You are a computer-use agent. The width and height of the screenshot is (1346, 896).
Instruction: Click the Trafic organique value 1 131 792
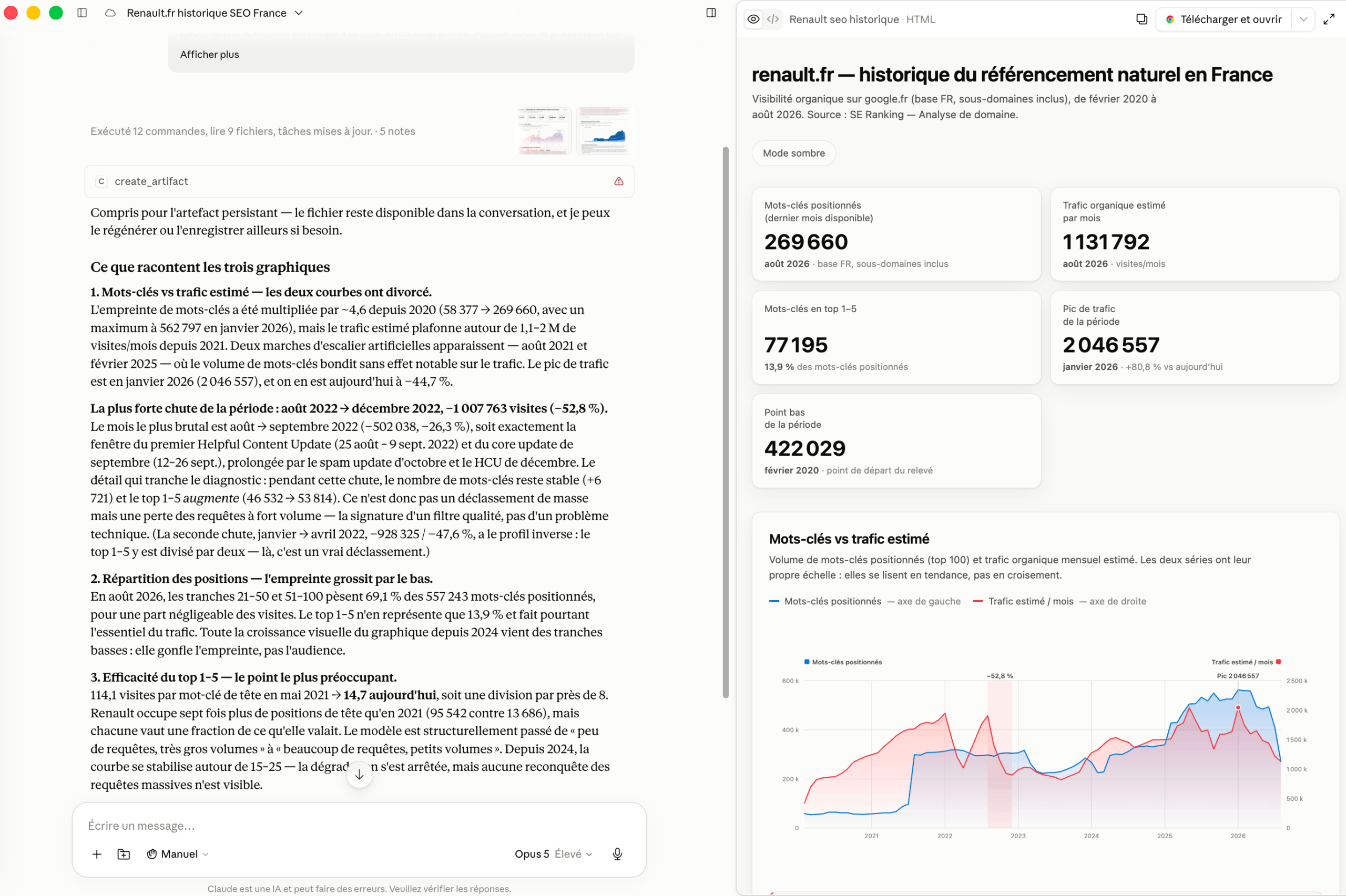pos(1105,242)
